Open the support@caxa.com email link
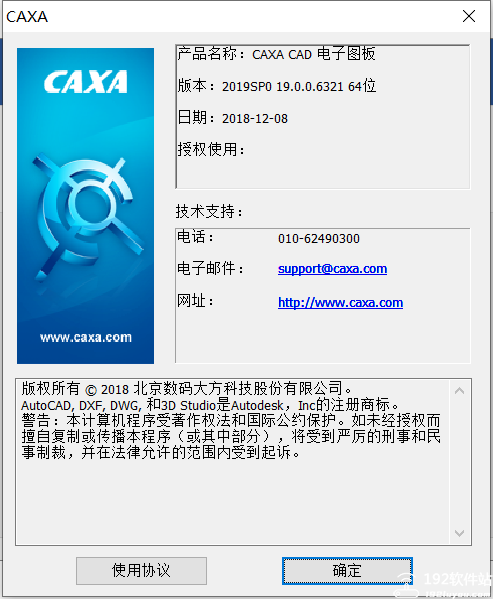This screenshot has height=599, width=493. click(x=332, y=269)
